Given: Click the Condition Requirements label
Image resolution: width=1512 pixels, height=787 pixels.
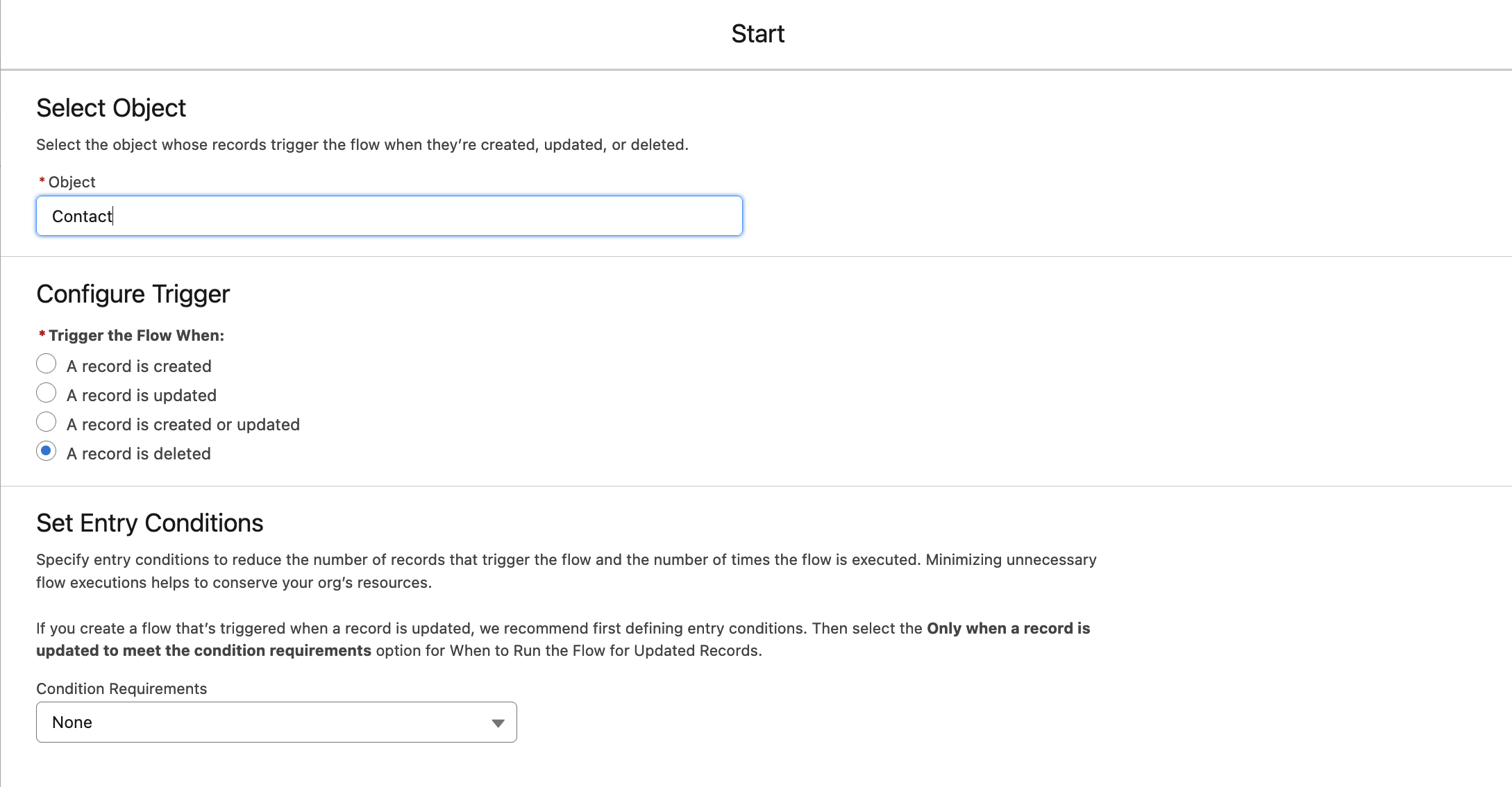Looking at the screenshot, I should tap(121, 688).
